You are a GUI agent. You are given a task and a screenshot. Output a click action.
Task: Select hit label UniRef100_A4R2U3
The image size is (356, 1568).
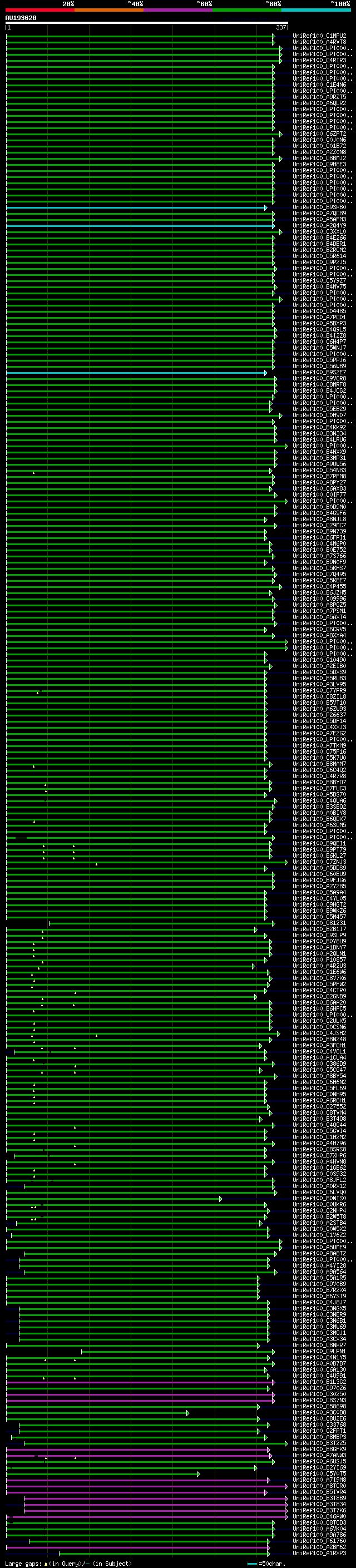point(319,966)
